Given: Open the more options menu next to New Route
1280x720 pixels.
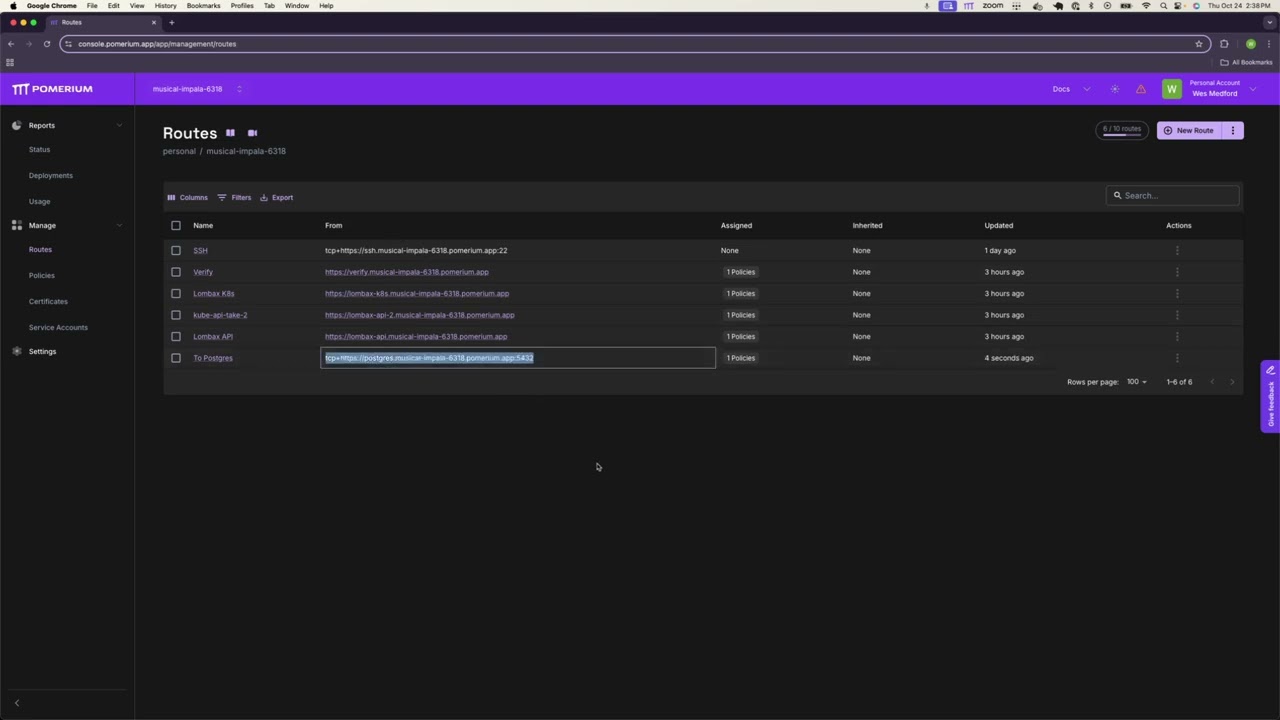Looking at the screenshot, I should [x=1233, y=130].
